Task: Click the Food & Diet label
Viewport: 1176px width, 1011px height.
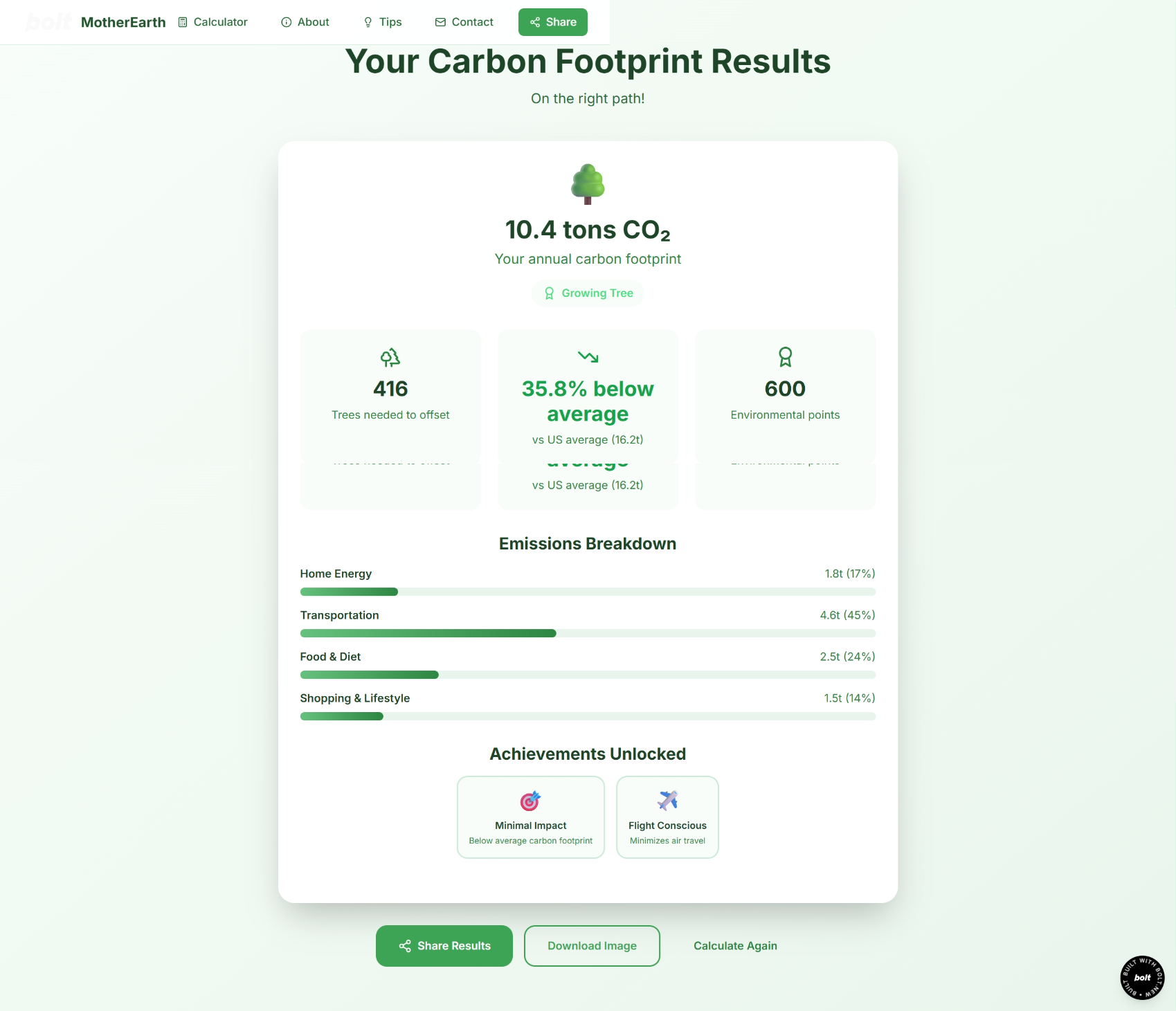Action: [x=330, y=657]
